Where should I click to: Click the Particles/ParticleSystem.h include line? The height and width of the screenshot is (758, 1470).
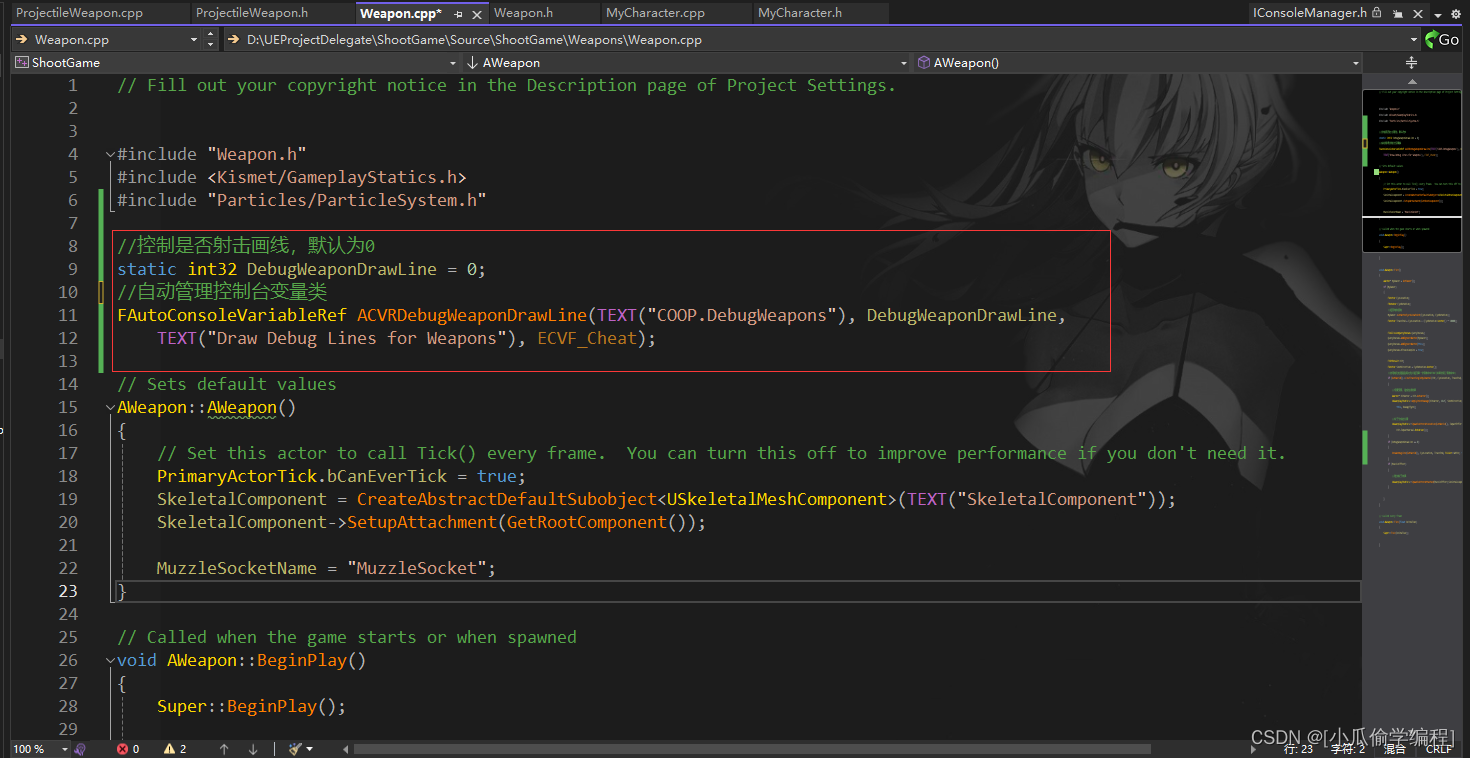pyautogui.click(x=302, y=200)
